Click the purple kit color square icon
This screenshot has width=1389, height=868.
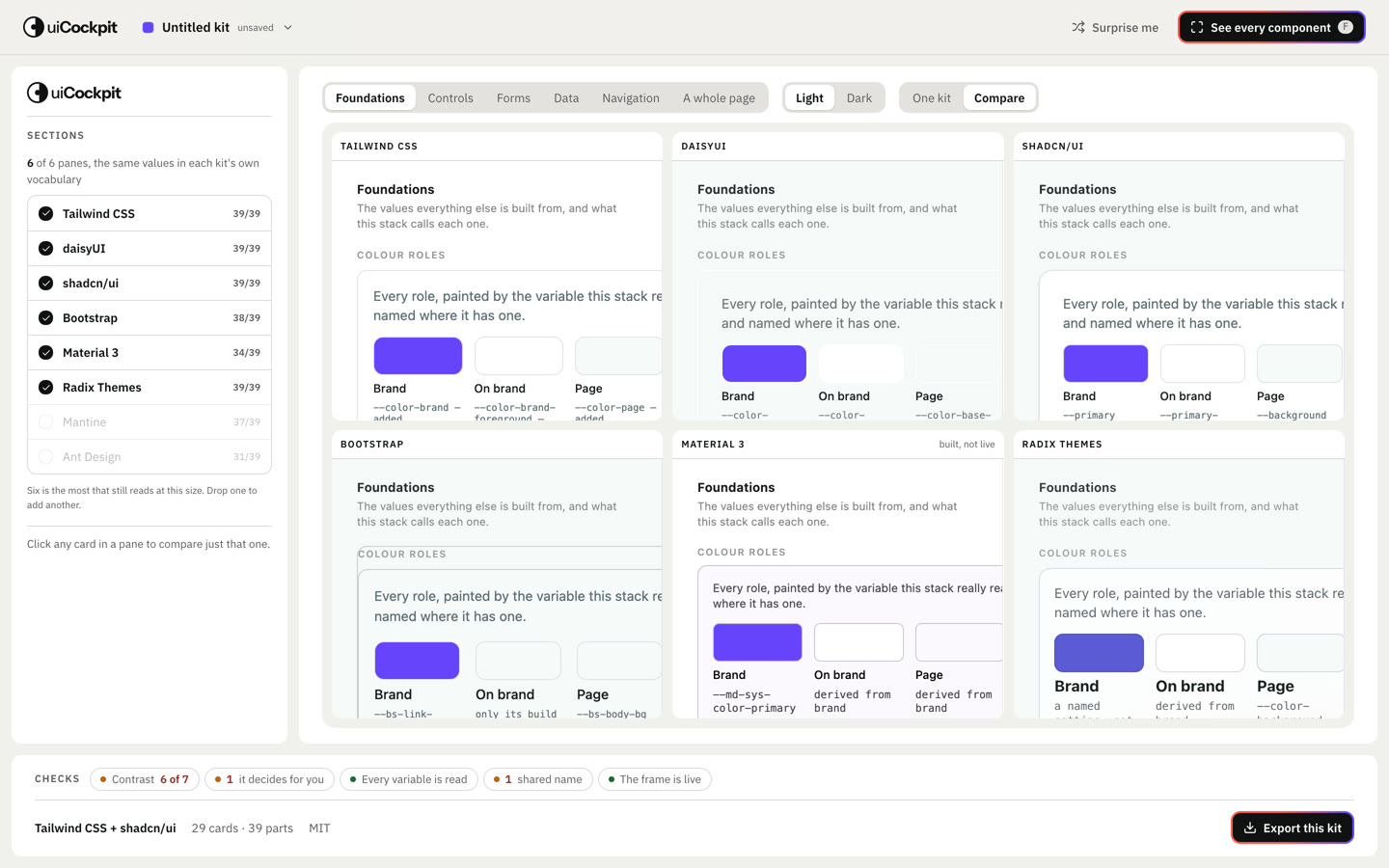click(x=149, y=28)
